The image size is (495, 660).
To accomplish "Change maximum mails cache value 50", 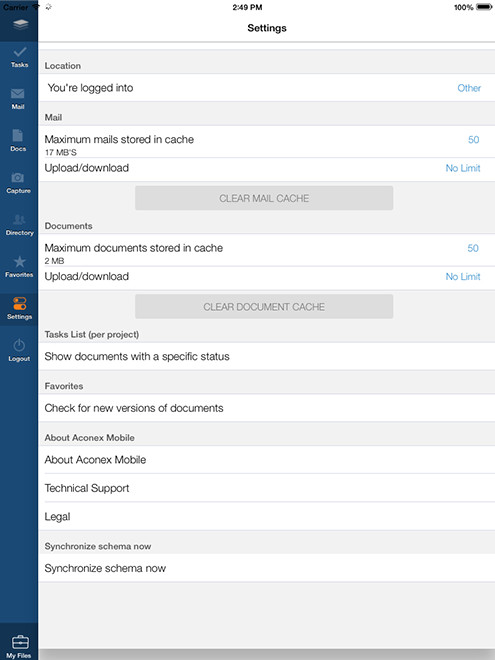I will [474, 140].
